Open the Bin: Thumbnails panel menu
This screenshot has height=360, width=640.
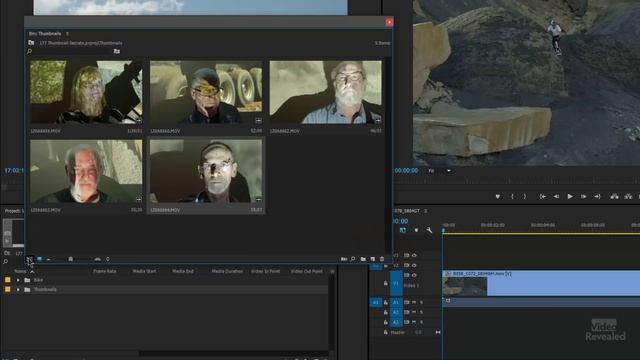(x=67, y=33)
